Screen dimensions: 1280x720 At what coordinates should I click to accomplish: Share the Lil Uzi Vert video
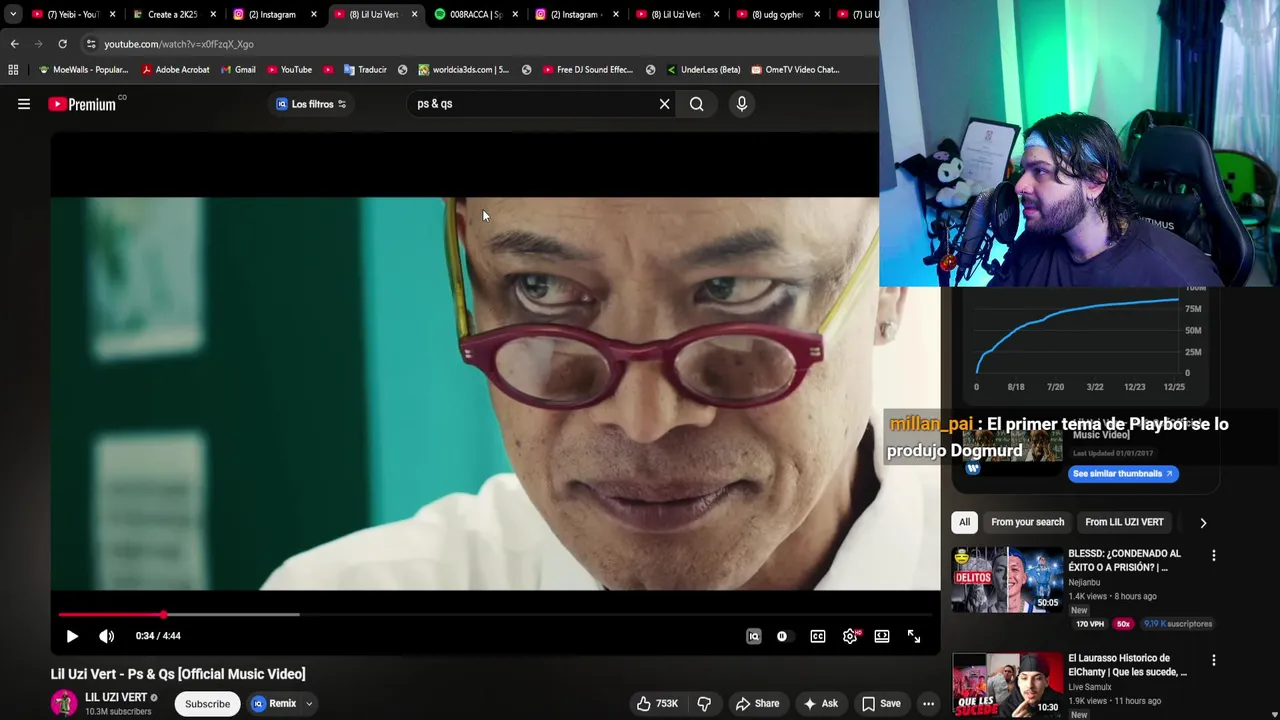[x=757, y=704]
